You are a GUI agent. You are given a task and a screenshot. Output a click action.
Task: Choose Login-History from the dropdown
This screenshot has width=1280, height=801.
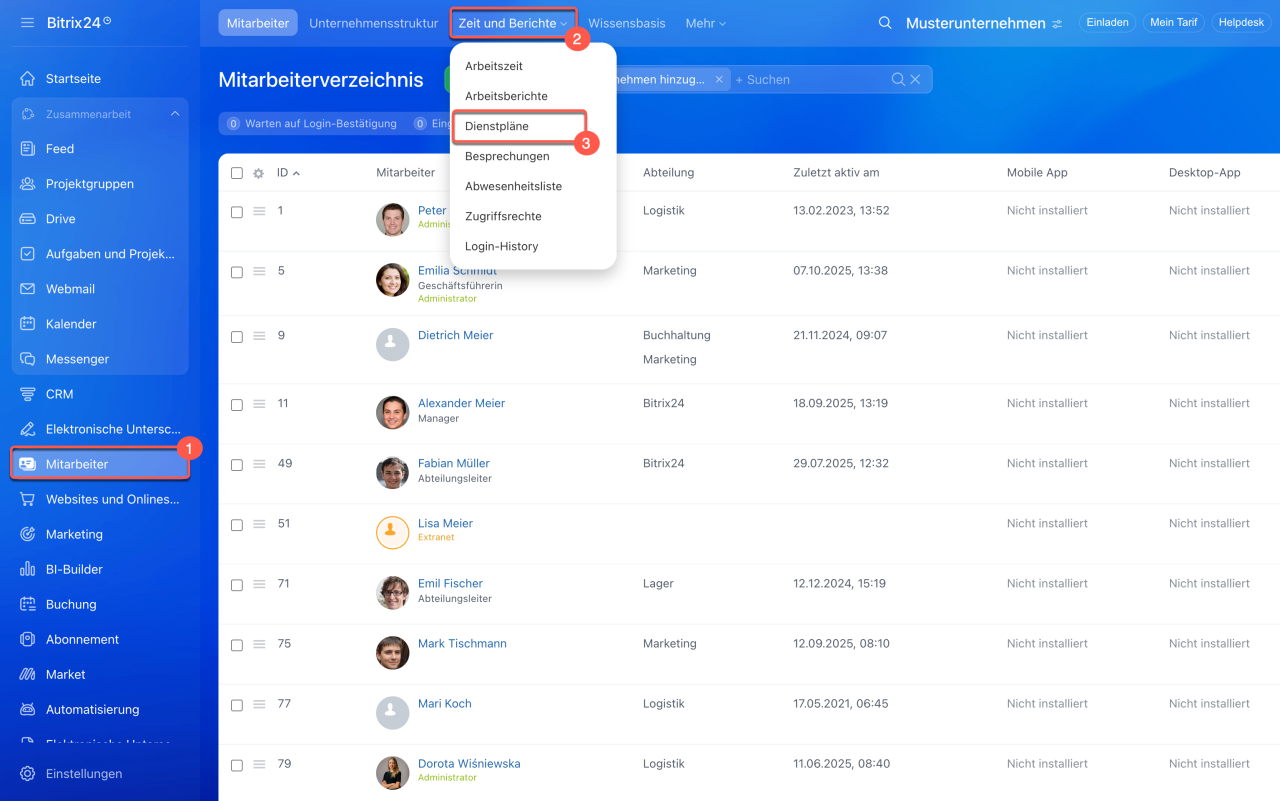coord(502,246)
